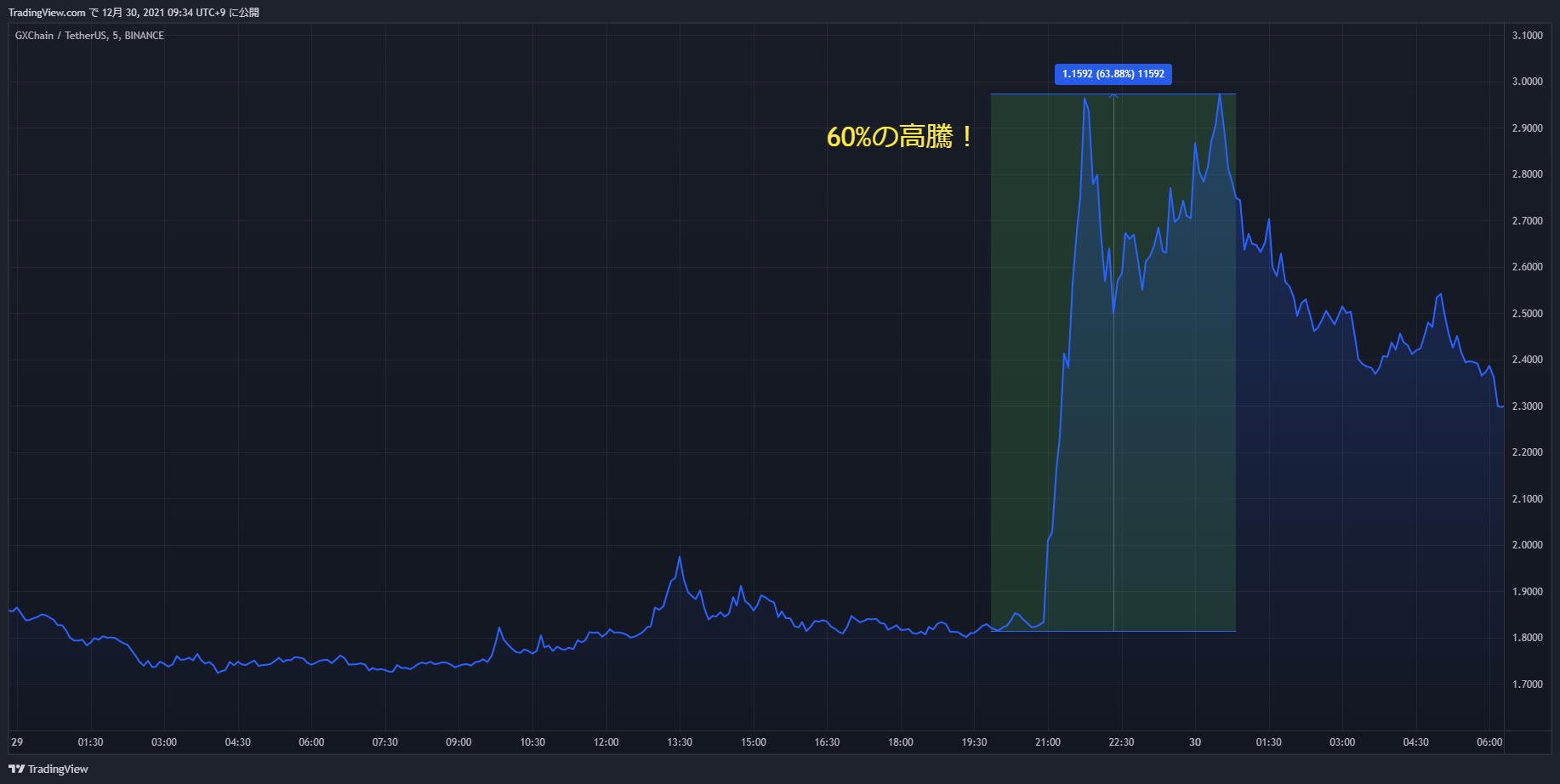
Task: Click the 01:30 time label after 30
Action: tap(1268, 742)
